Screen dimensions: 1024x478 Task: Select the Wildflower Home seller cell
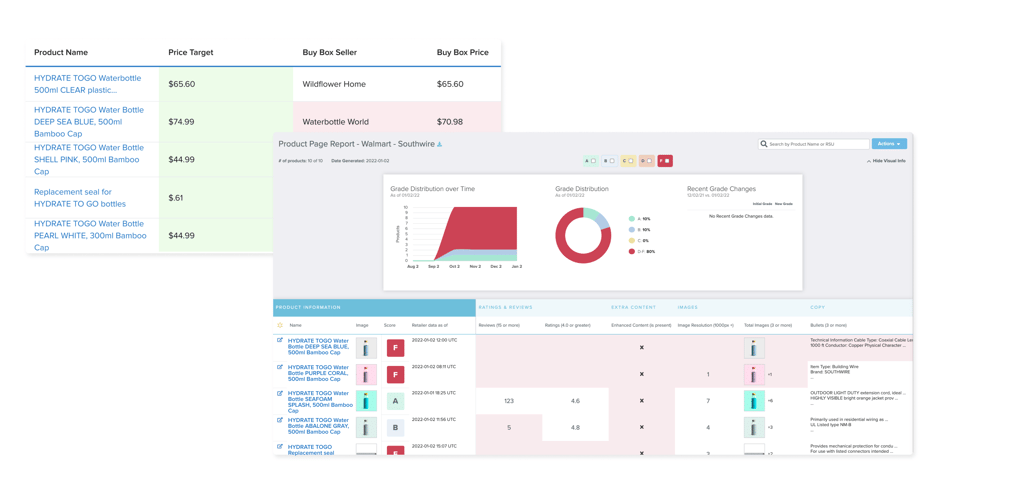coord(334,84)
